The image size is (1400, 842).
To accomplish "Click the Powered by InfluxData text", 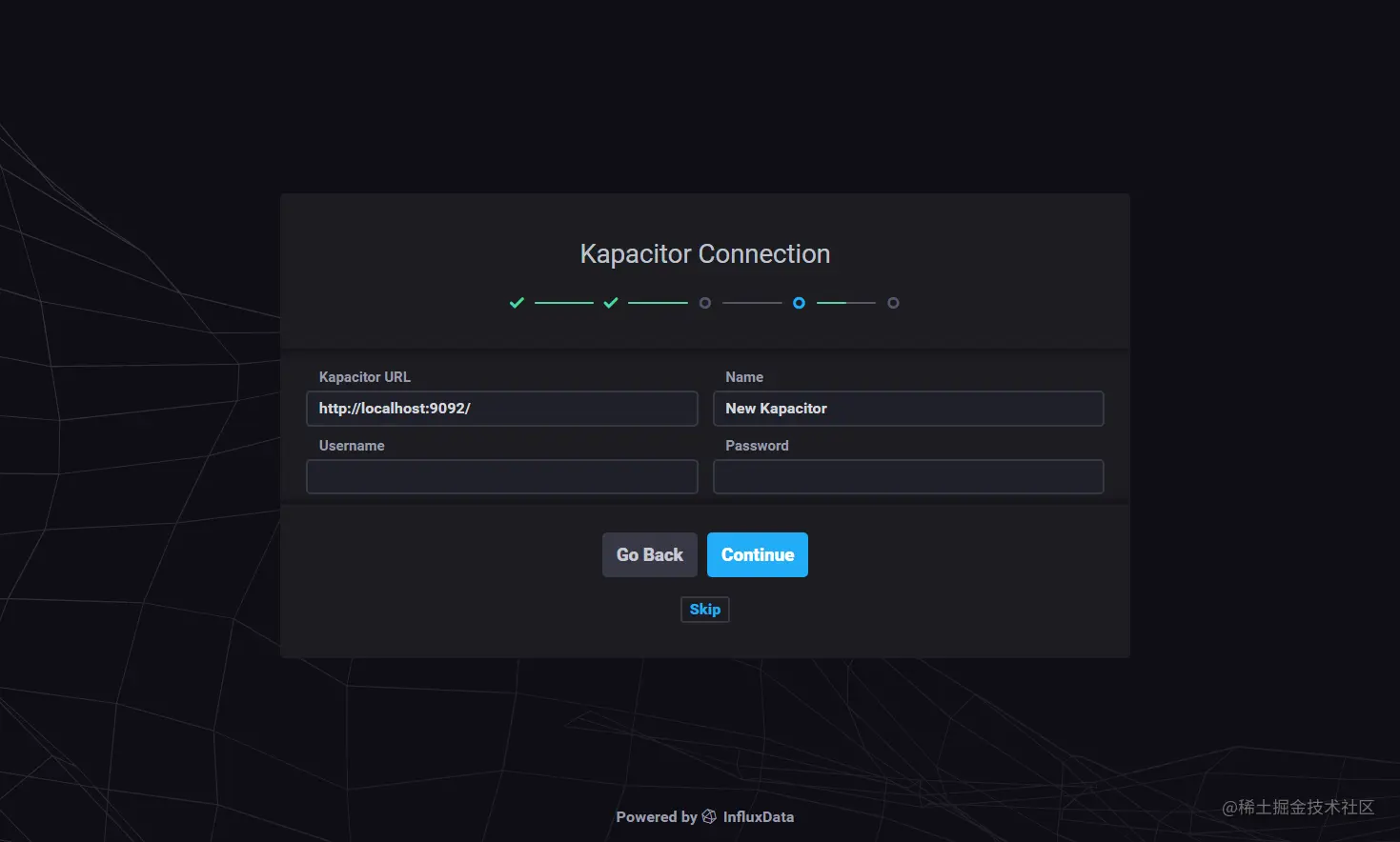I will click(705, 817).
